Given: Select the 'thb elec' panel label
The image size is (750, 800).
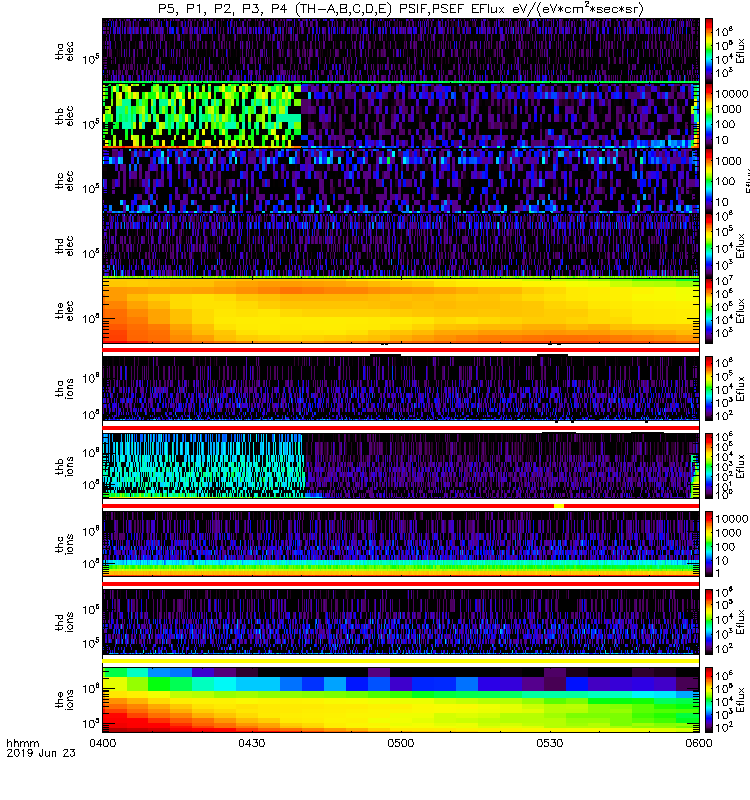Looking at the screenshot, I should 65,116.
